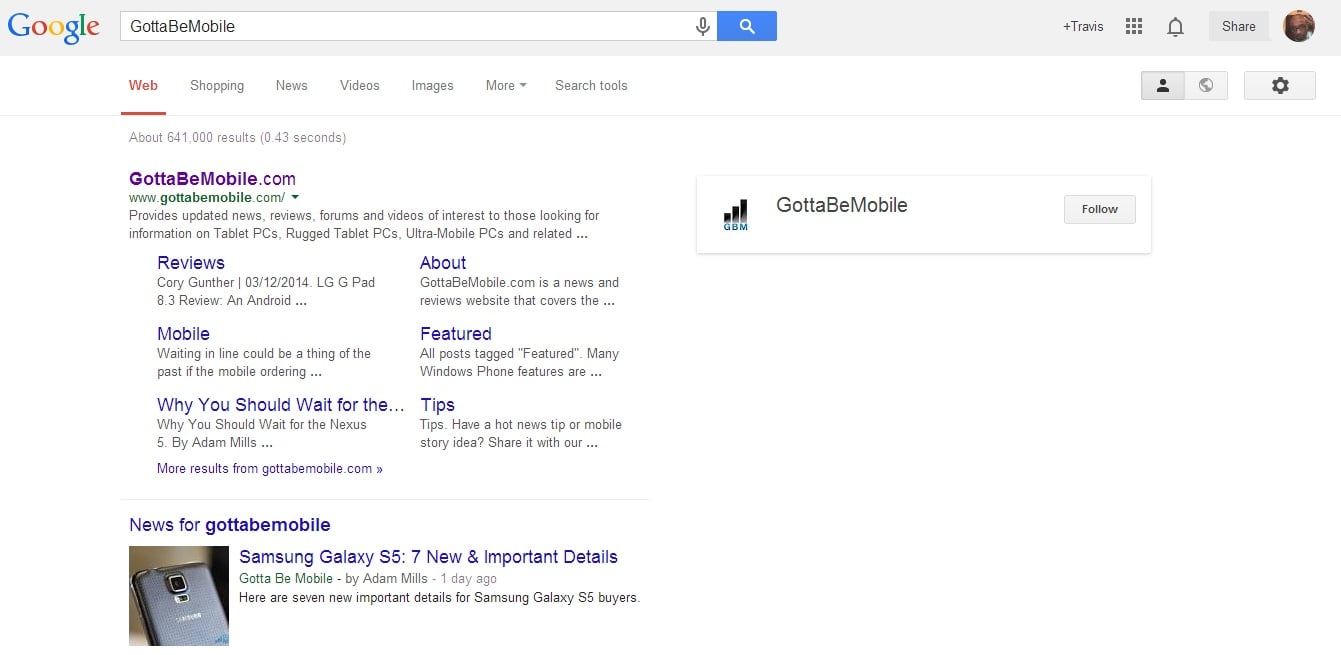Viewport: 1341px width, 655px height.
Task: Click the About 641,000 results text
Action: (x=237, y=138)
